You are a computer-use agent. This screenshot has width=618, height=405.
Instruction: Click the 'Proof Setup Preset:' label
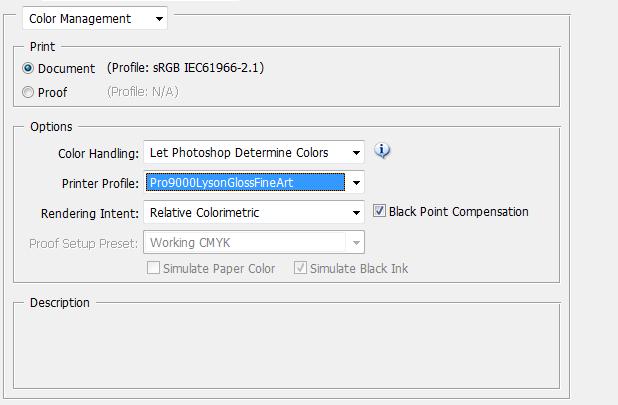pyautogui.click(x=83, y=244)
